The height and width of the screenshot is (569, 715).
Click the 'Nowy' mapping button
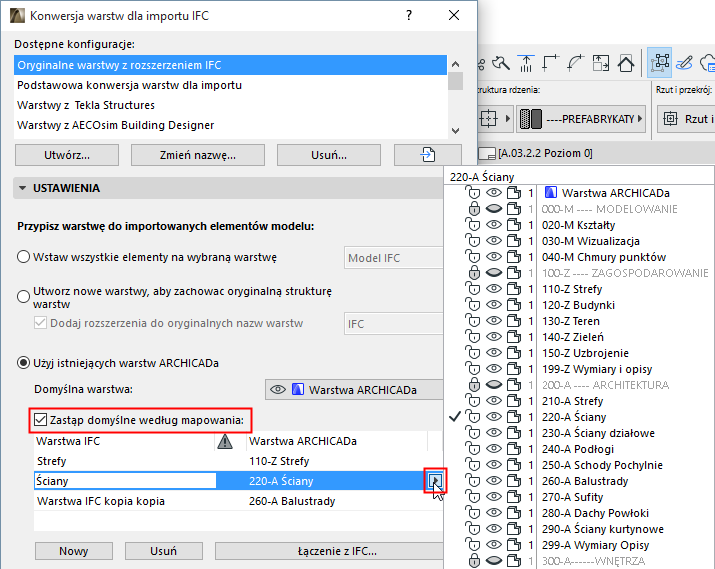[x=73, y=551]
